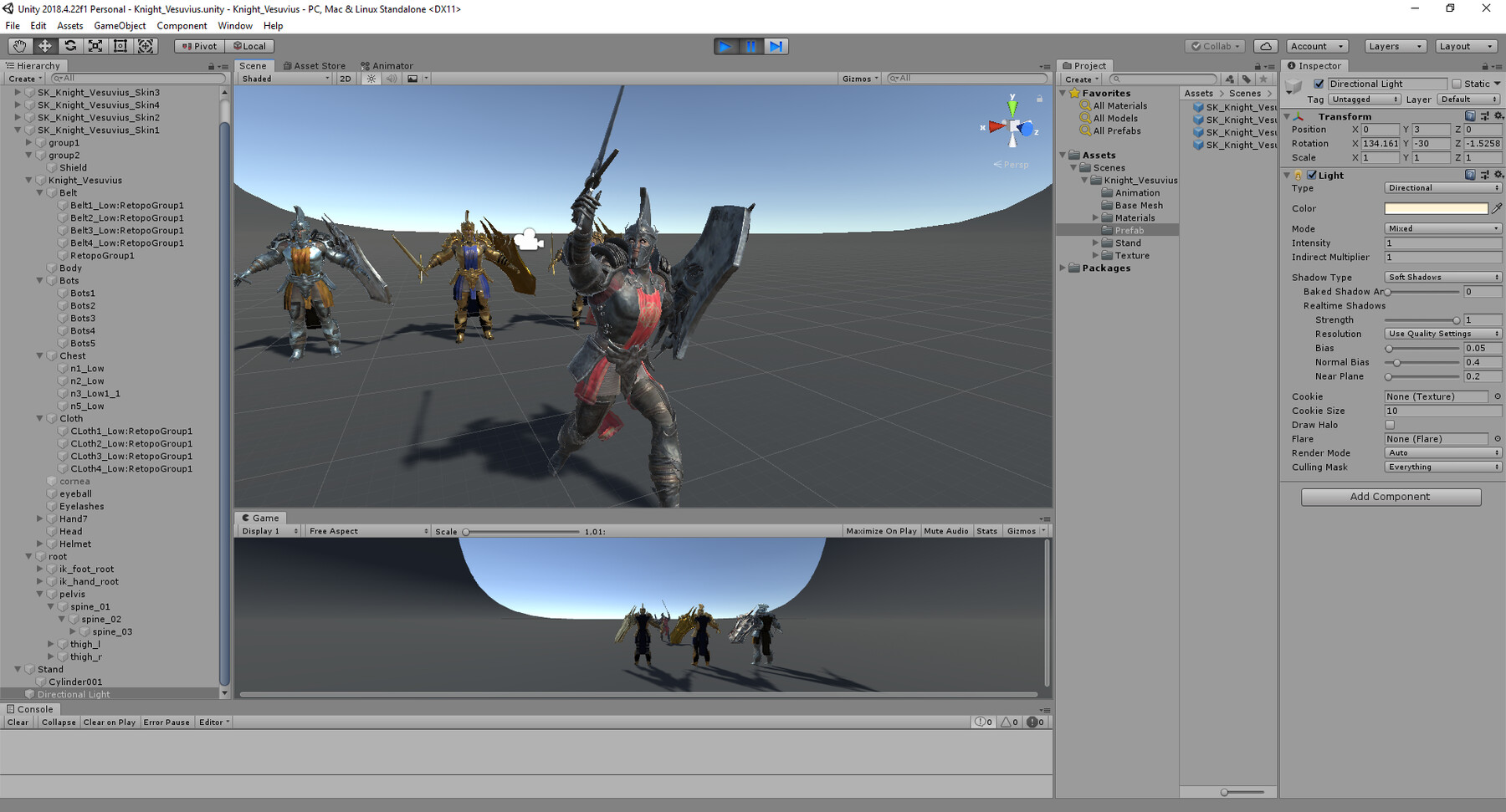Open the Collab button
The width and height of the screenshot is (1506, 812).
point(1216,46)
